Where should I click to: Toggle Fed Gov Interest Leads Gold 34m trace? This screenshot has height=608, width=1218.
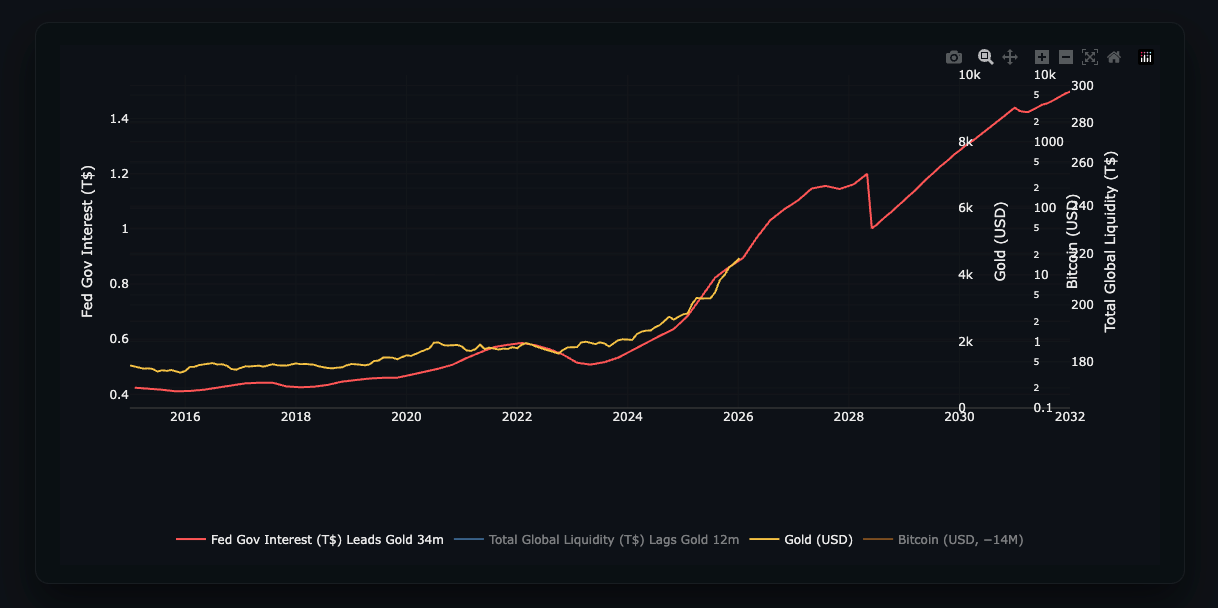[310, 540]
